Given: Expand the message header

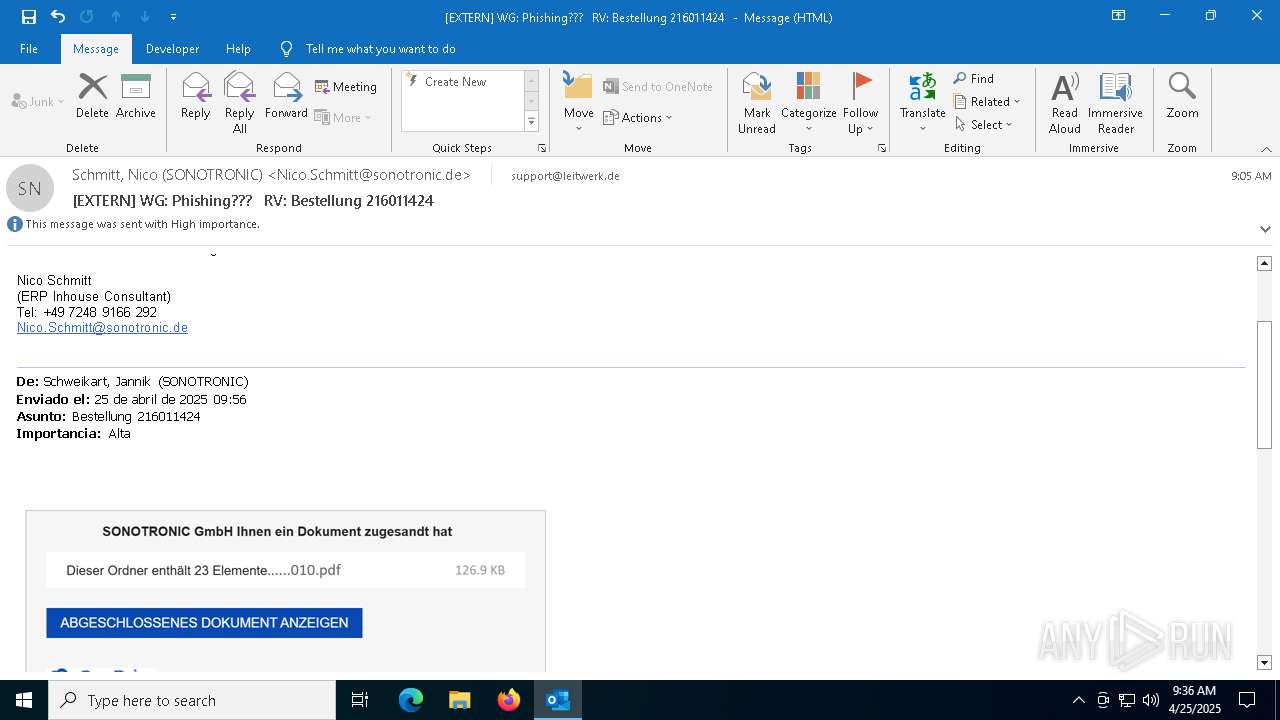Looking at the screenshot, I should click(x=1265, y=229).
